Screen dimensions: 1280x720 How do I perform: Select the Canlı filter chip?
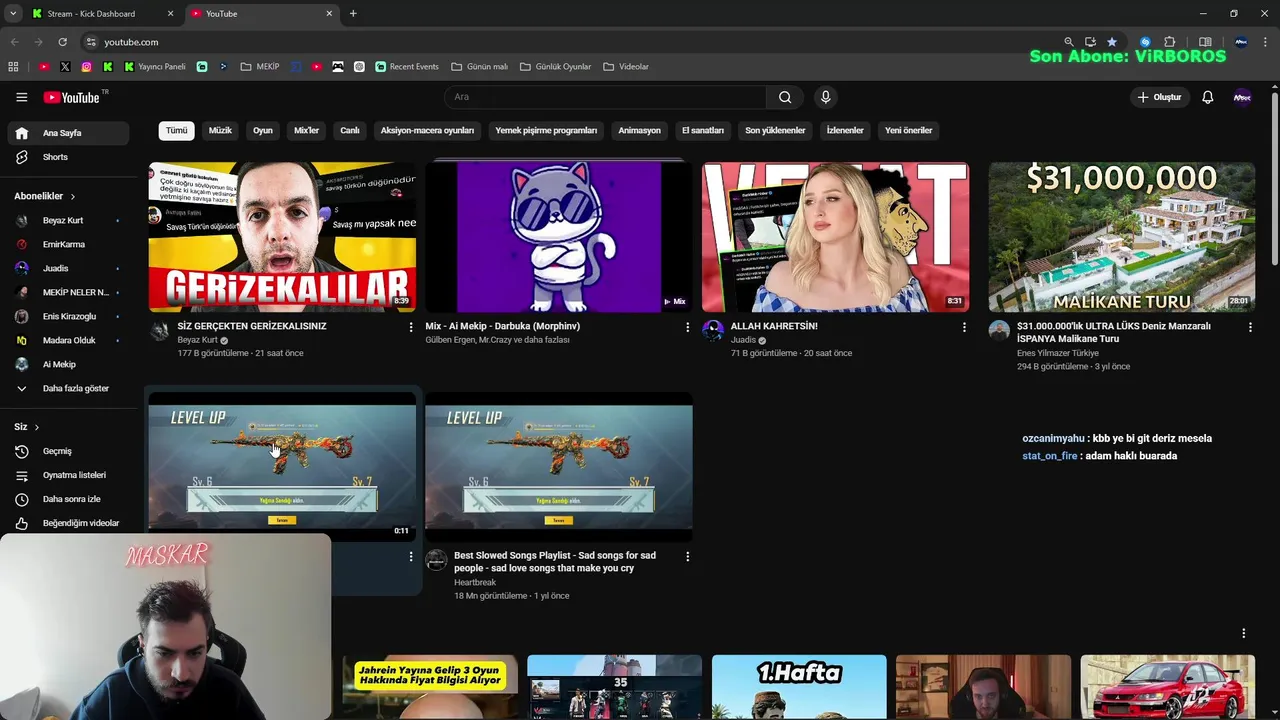[x=350, y=130]
